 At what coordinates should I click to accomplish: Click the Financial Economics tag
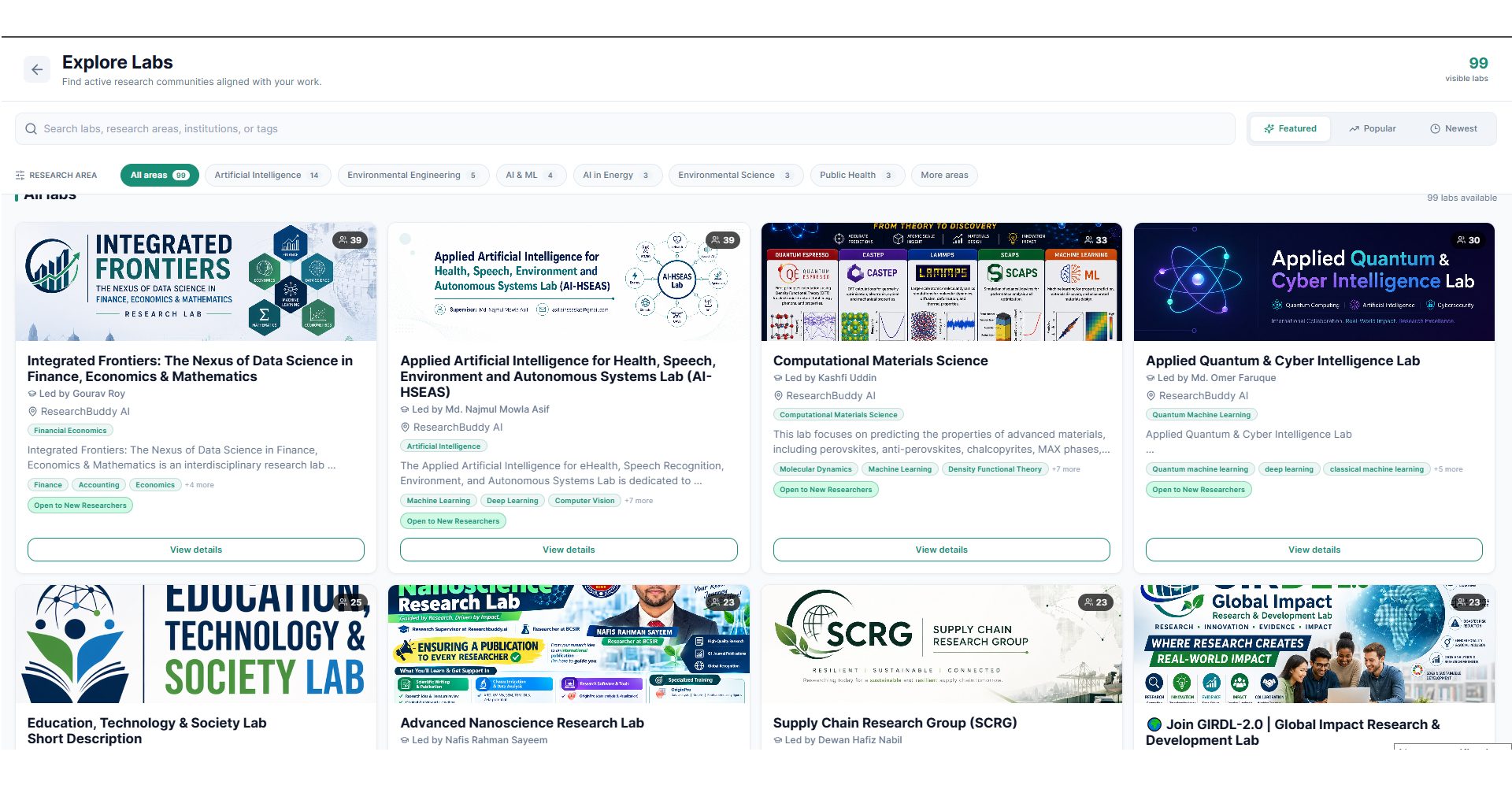[x=70, y=431]
